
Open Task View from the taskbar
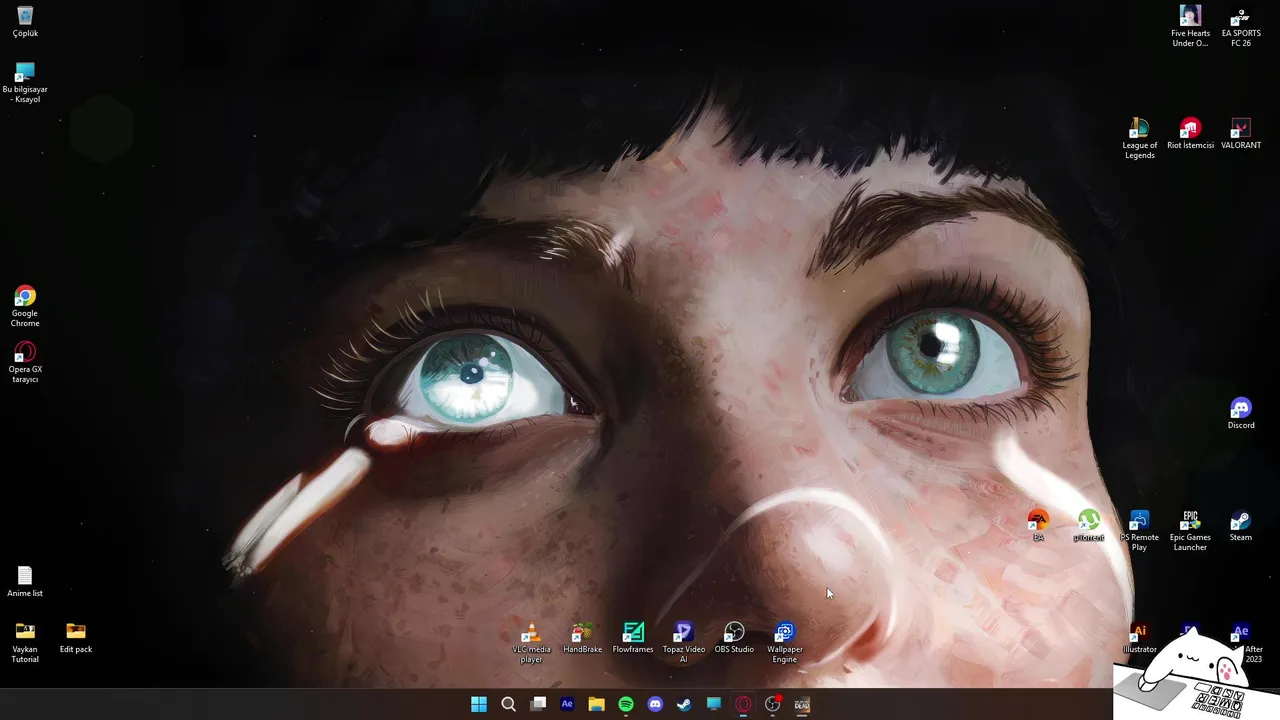[538, 704]
